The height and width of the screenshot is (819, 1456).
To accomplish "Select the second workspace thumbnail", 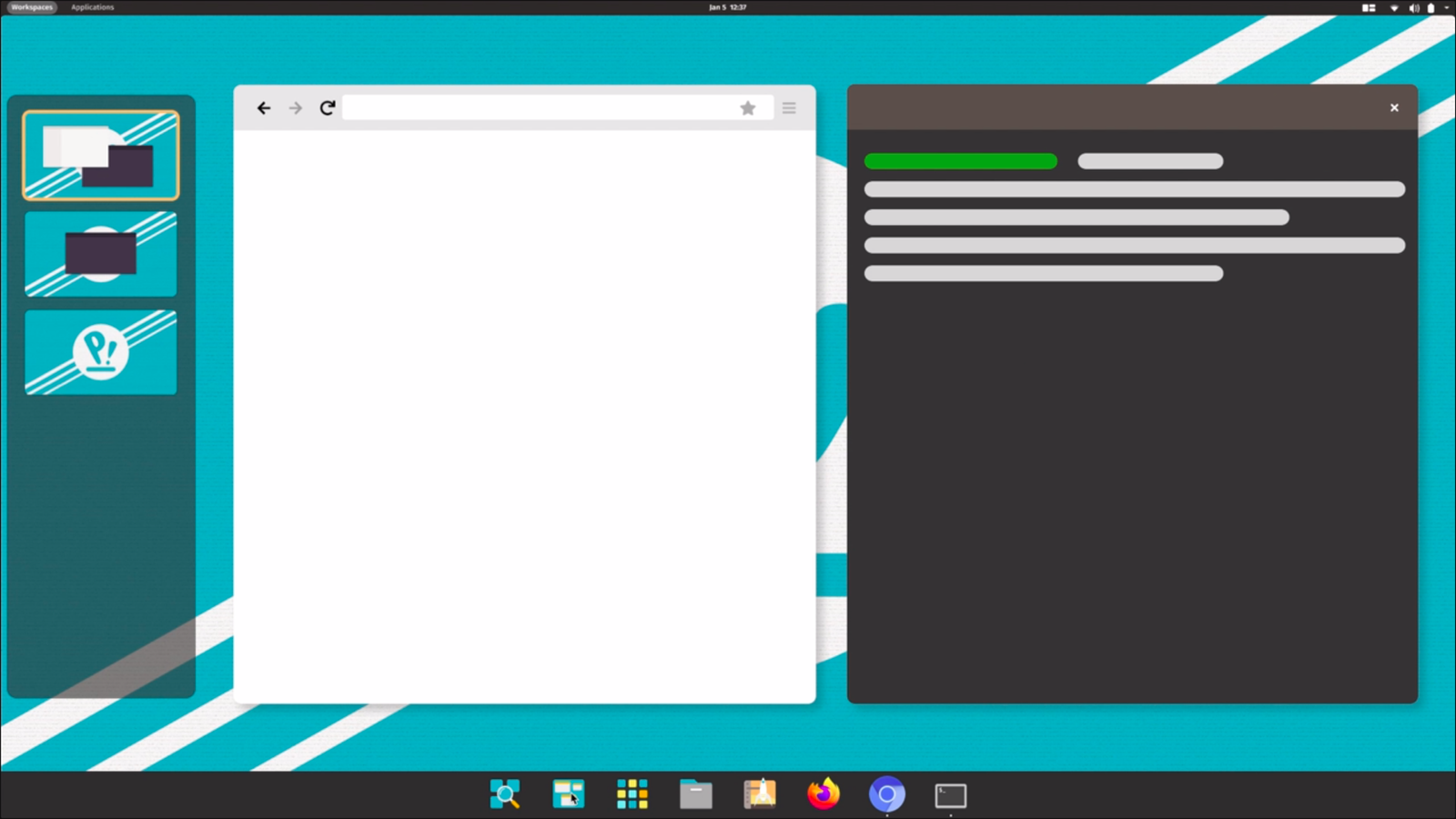I will click(101, 255).
